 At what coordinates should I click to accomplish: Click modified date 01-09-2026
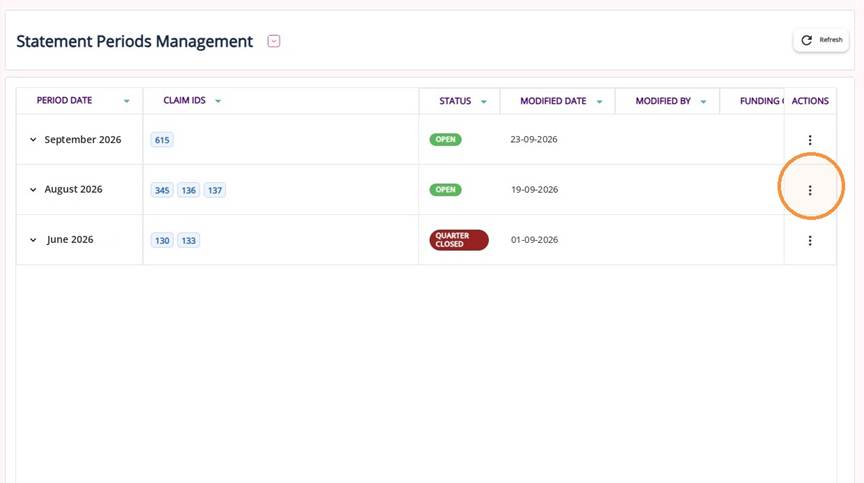coord(534,240)
